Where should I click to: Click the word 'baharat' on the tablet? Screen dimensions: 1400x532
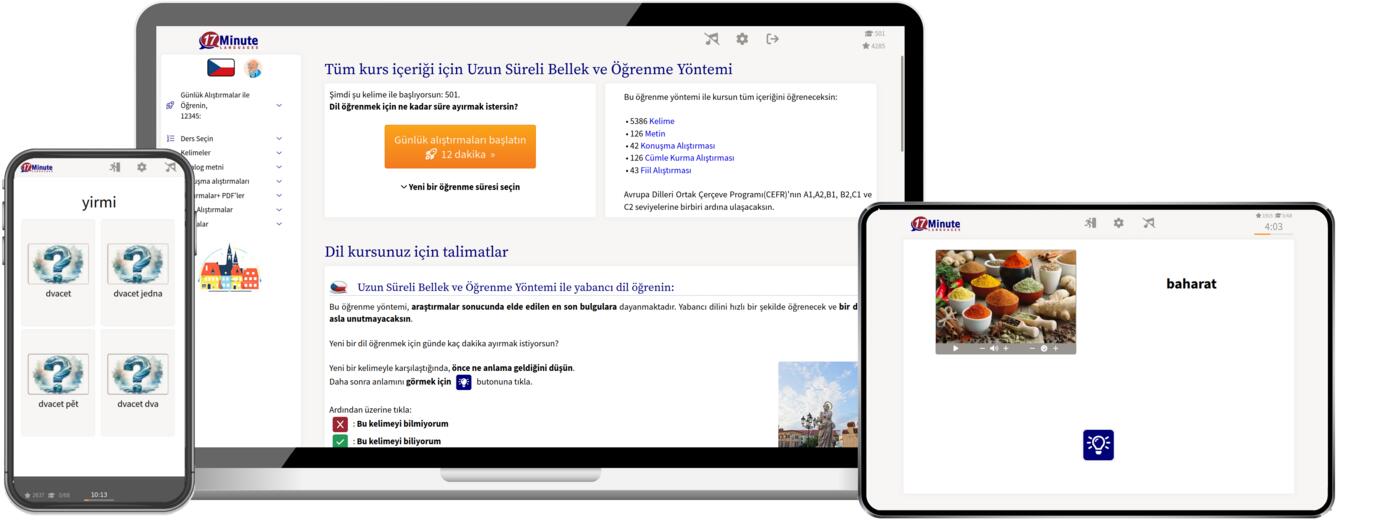[1191, 284]
